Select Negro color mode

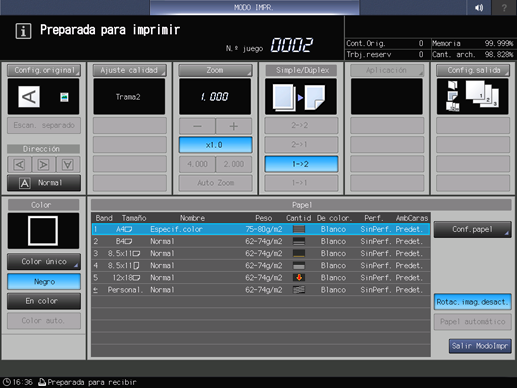[44, 282]
